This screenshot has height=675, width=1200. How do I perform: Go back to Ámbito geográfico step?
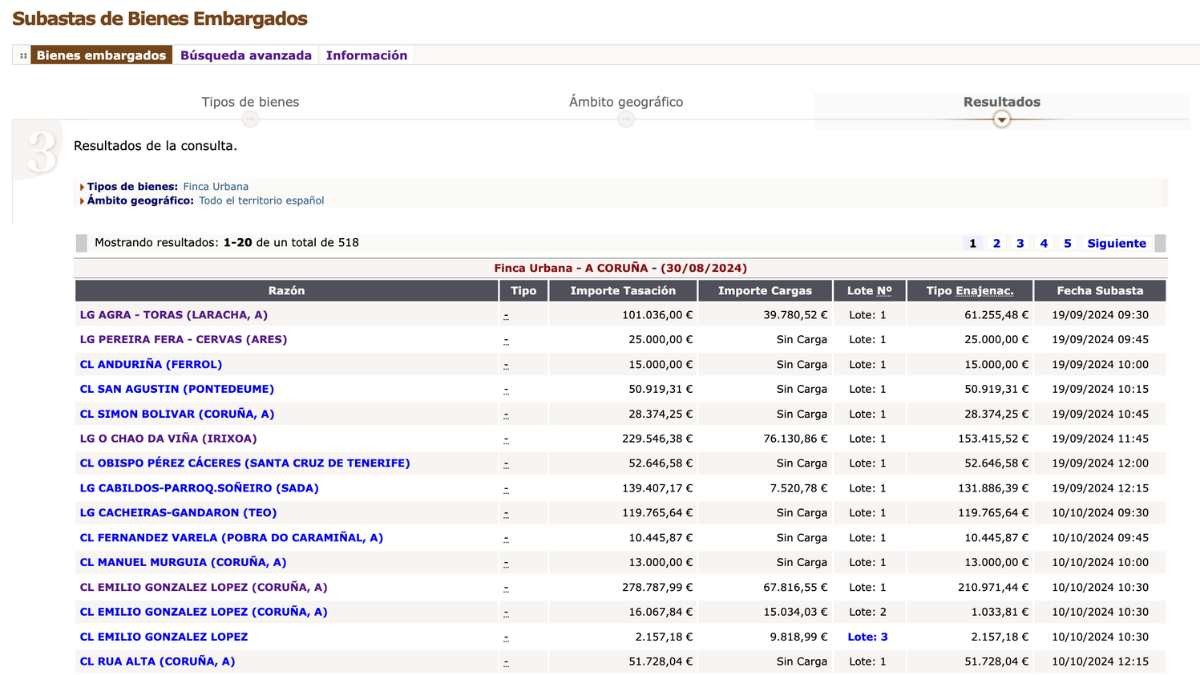click(x=626, y=102)
